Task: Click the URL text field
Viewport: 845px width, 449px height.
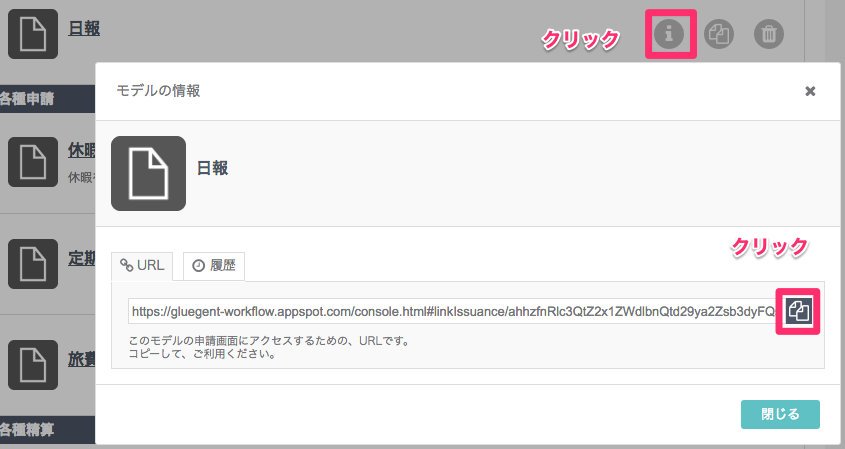Action: pyautogui.click(x=452, y=311)
